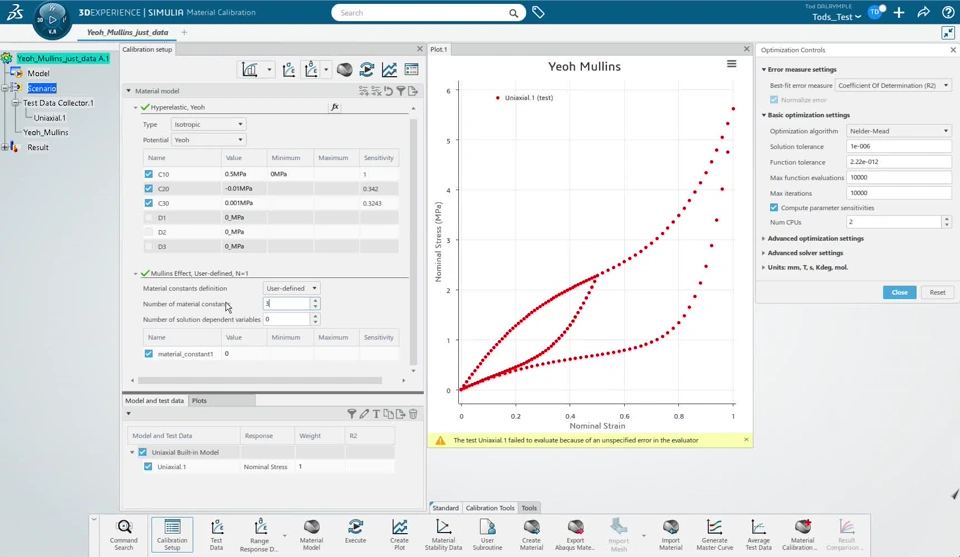Open the Test Data tool in the action bar
This screenshot has height=557, width=960.
tap(217, 534)
